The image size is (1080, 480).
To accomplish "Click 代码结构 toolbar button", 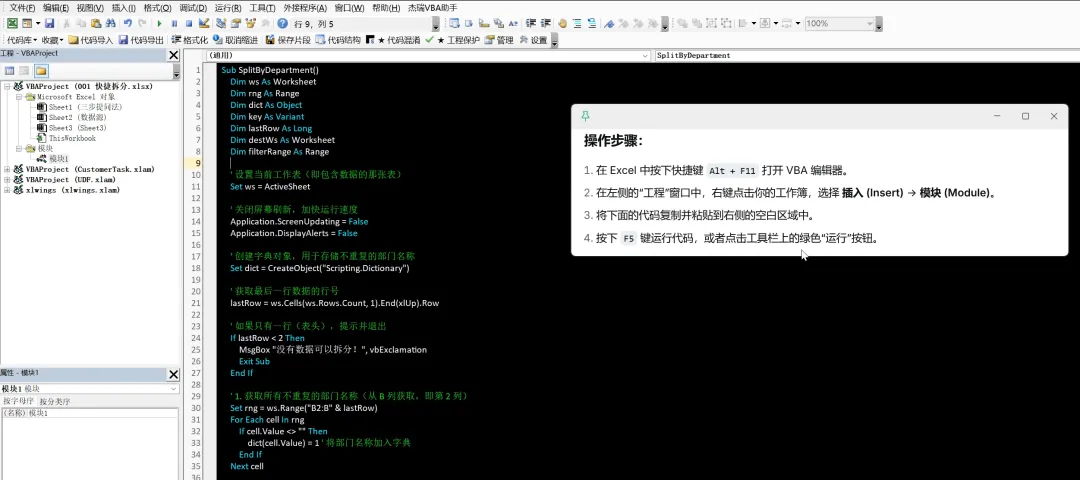I will coord(338,40).
